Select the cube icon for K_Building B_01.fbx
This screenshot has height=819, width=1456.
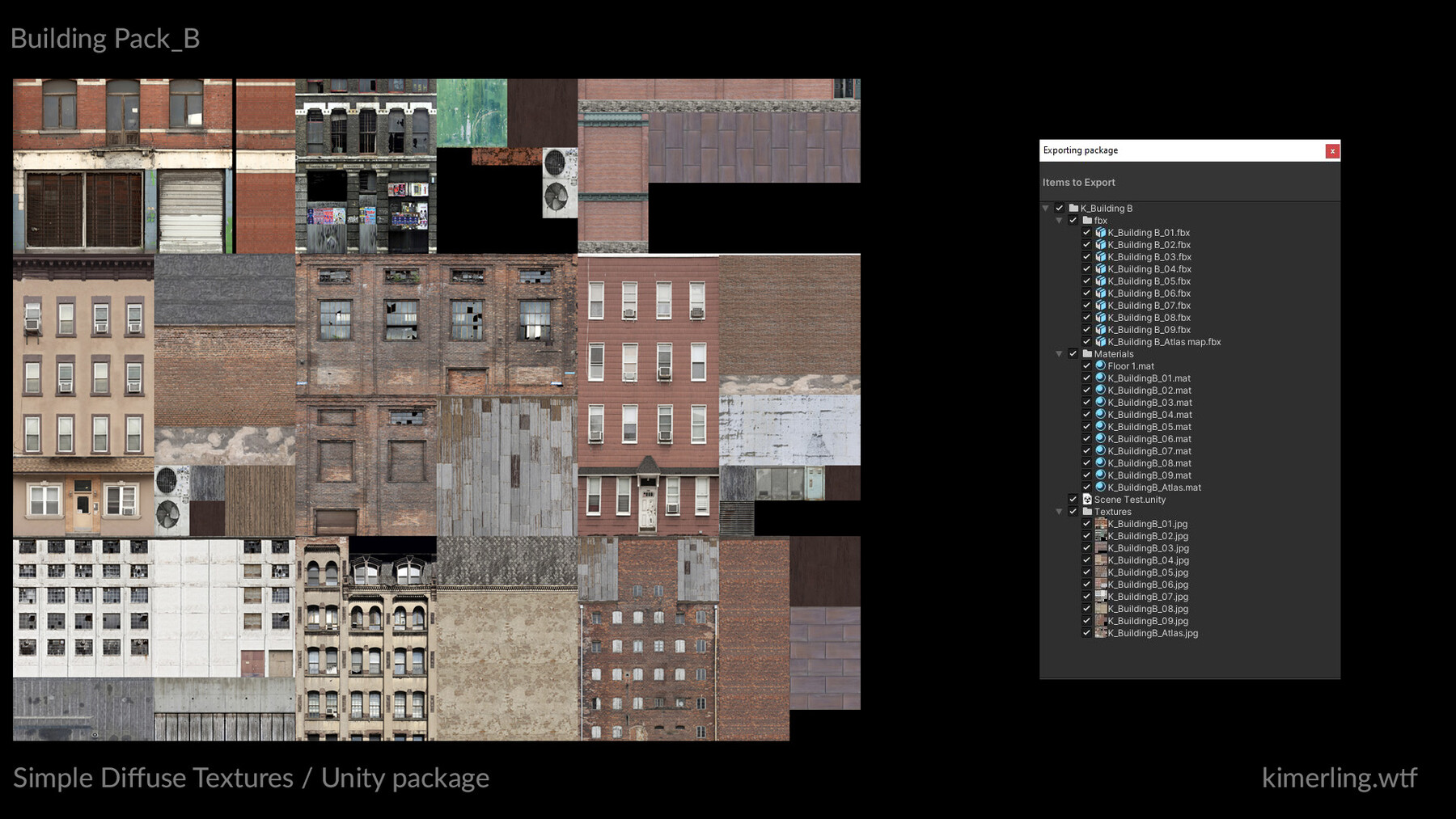(x=1102, y=233)
